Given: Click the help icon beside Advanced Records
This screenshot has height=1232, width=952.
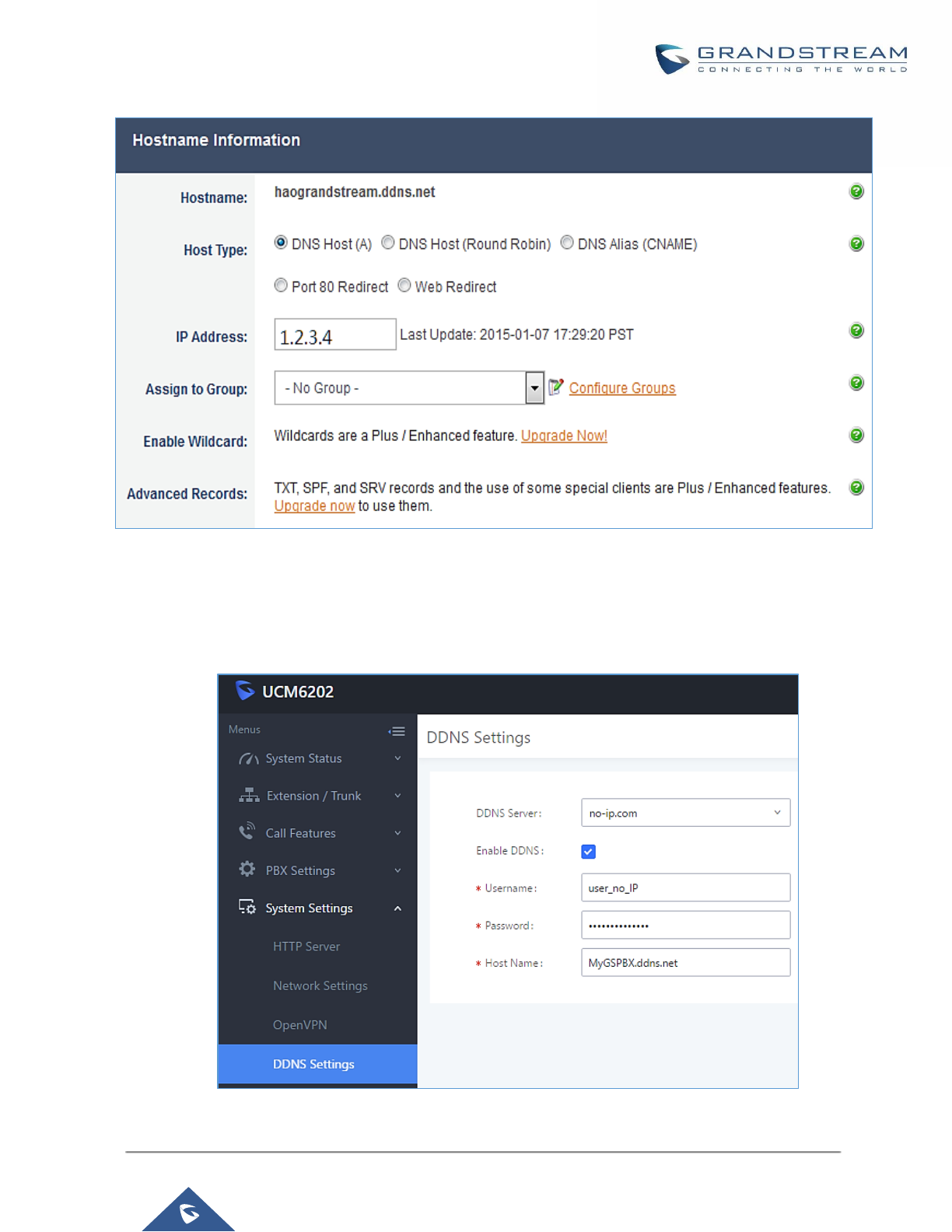Looking at the screenshot, I should tap(856, 488).
